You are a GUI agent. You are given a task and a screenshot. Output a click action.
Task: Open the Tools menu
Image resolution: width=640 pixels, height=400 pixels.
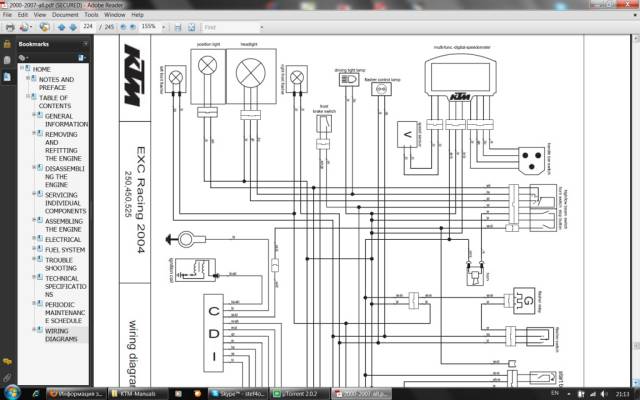91,15
